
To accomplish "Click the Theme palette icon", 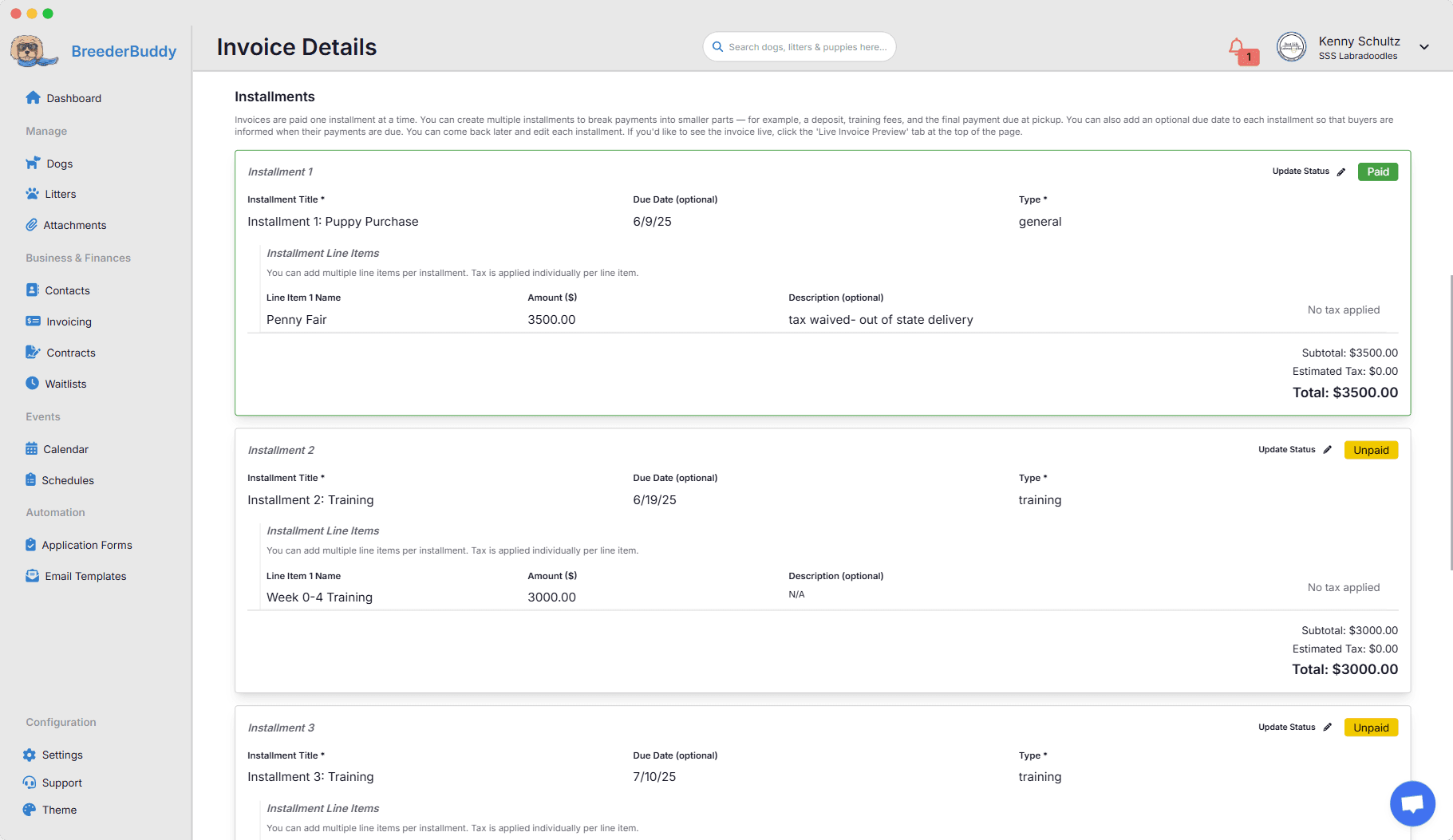I will 30,810.
